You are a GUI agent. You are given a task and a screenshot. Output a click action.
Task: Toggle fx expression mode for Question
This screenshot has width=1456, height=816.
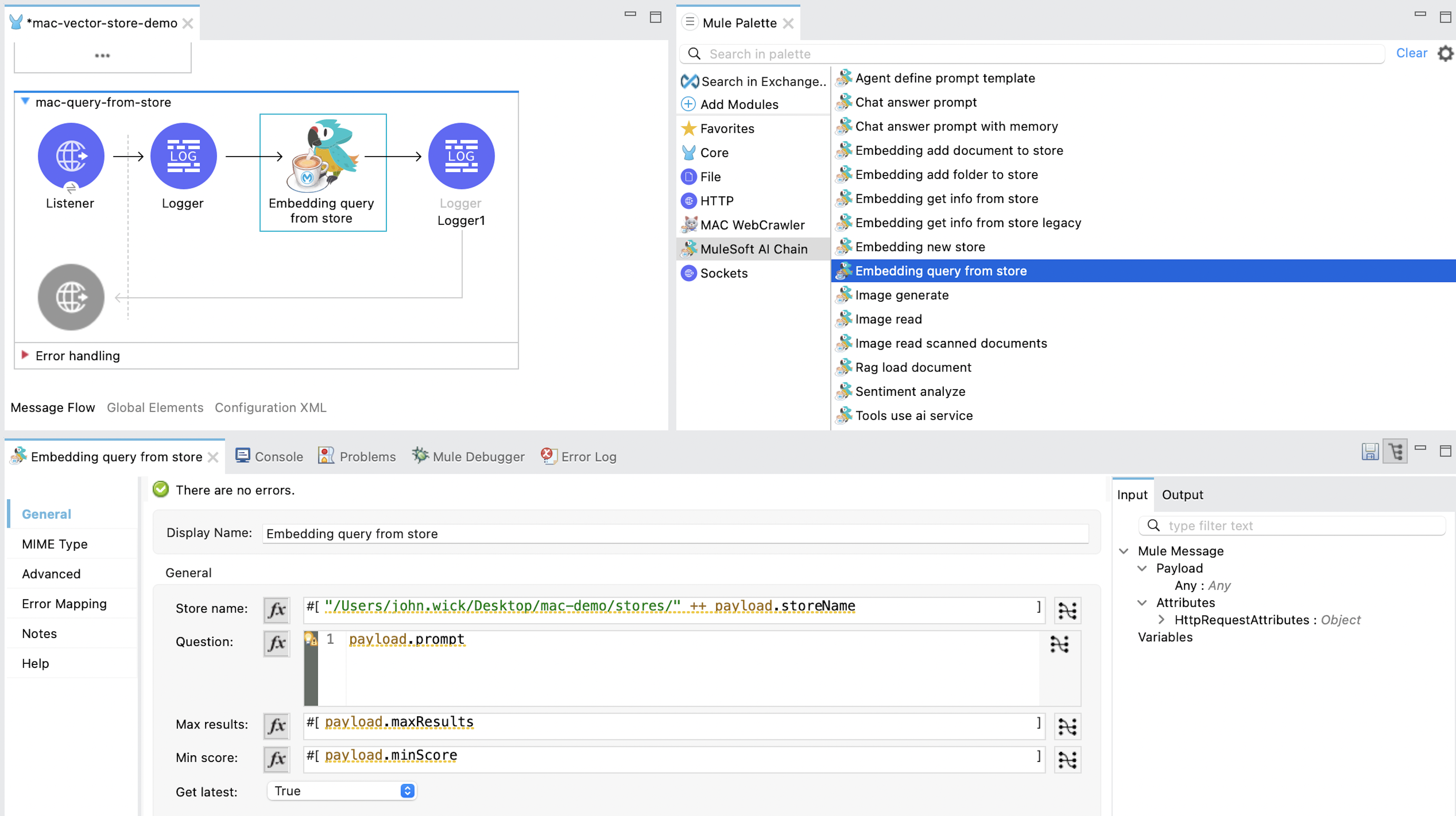pos(276,643)
